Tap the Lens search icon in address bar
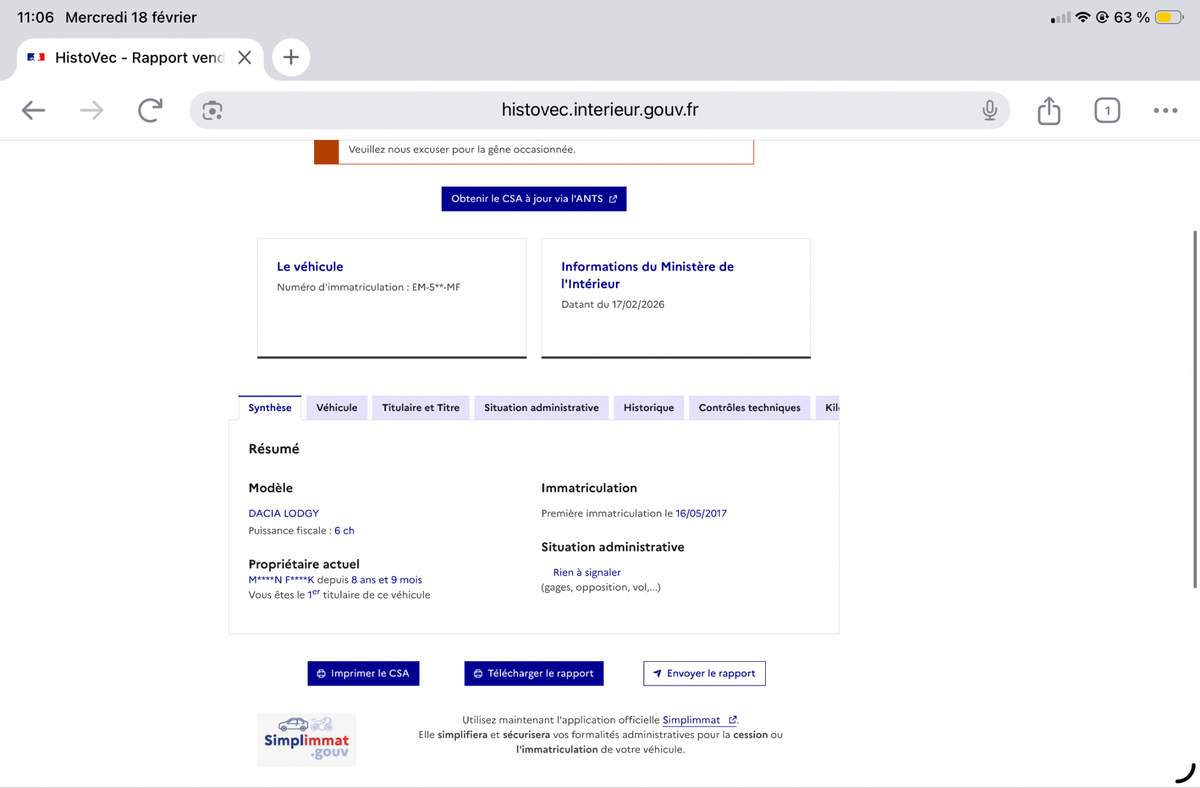The height and width of the screenshot is (788, 1200). coord(212,110)
